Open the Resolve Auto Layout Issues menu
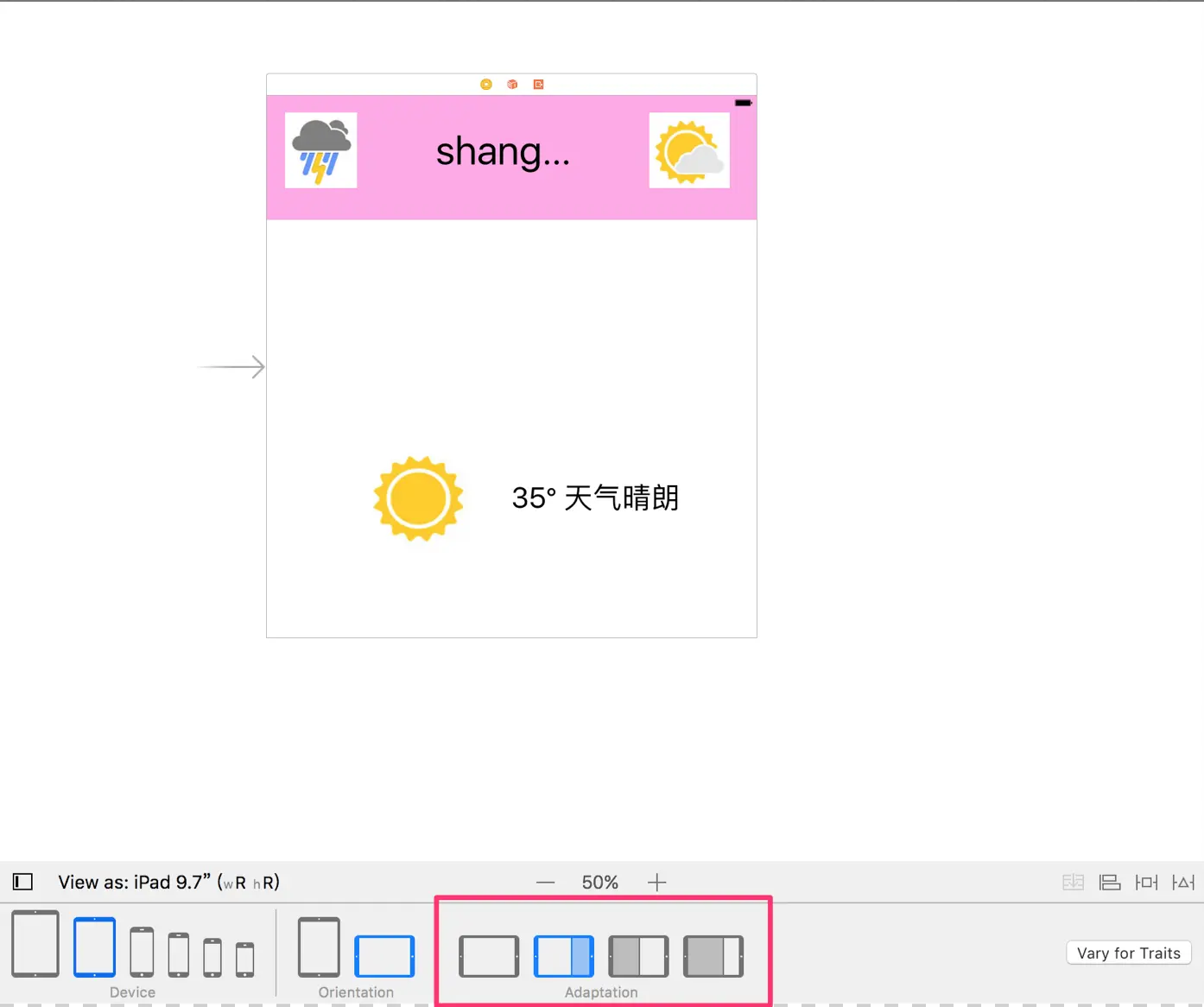Viewport: 1204px width, 1007px height. coord(1183,882)
